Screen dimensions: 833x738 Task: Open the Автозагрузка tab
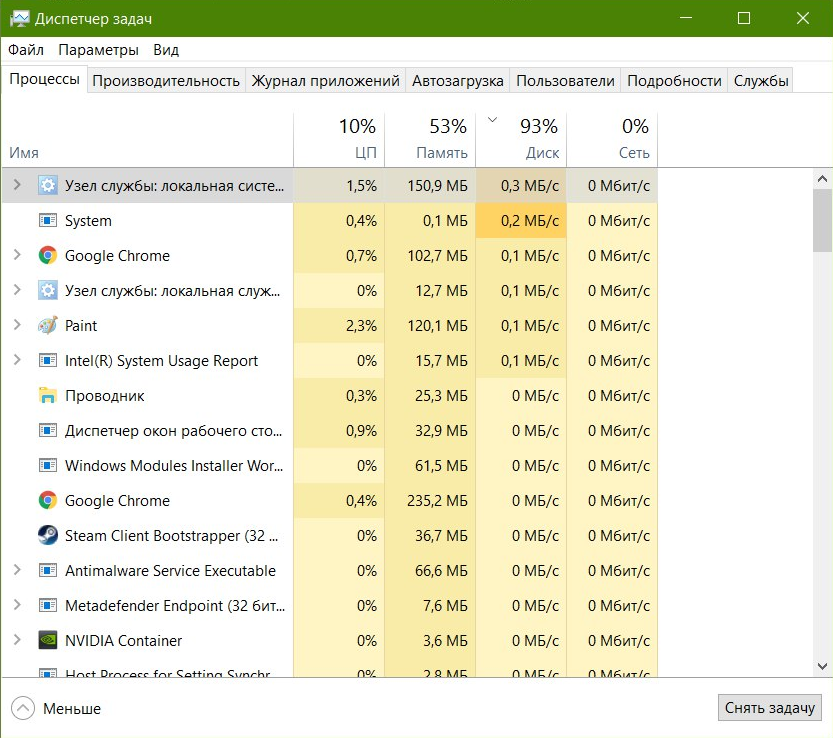458,81
